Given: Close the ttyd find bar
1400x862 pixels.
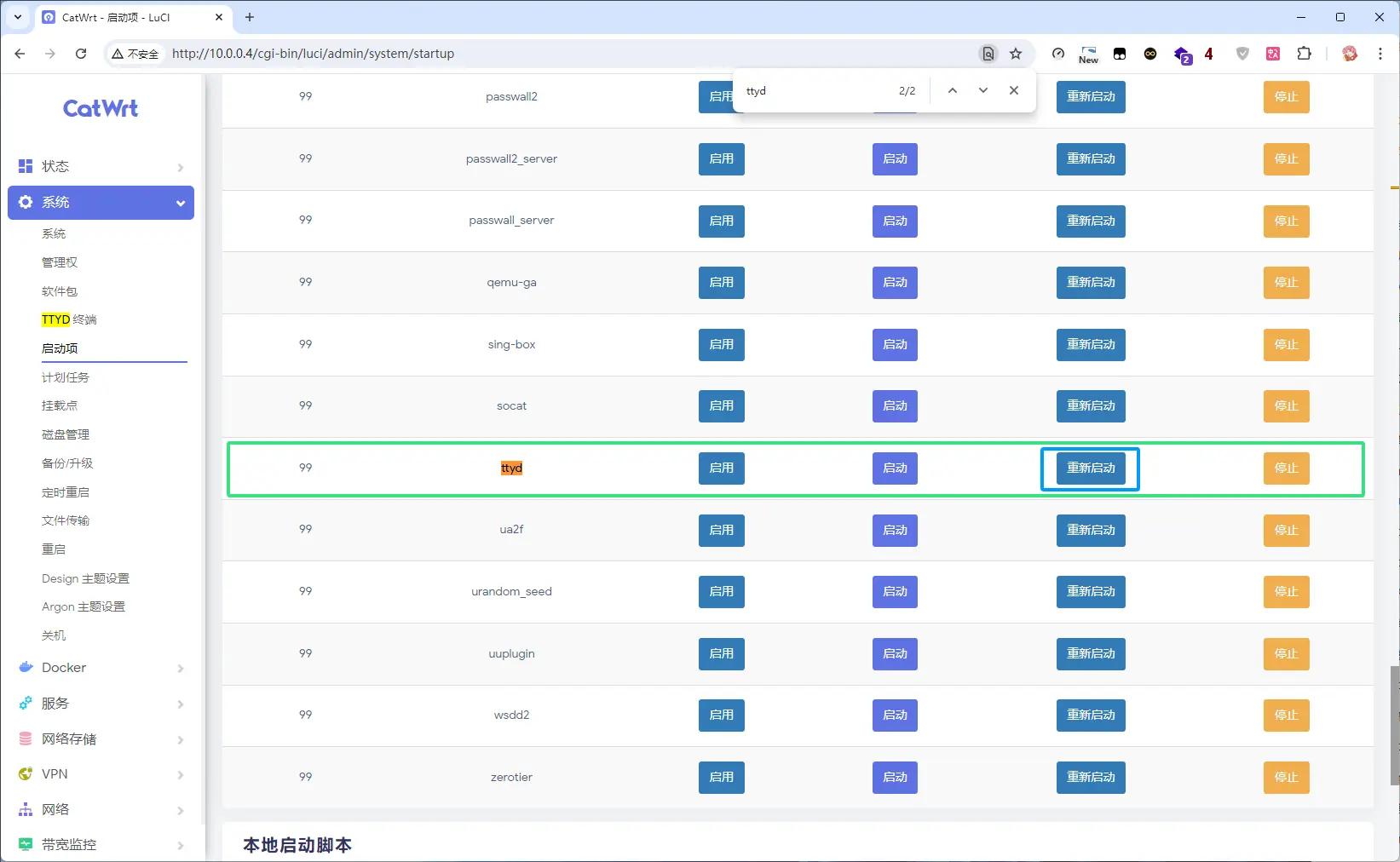Looking at the screenshot, I should pyautogui.click(x=1014, y=90).
